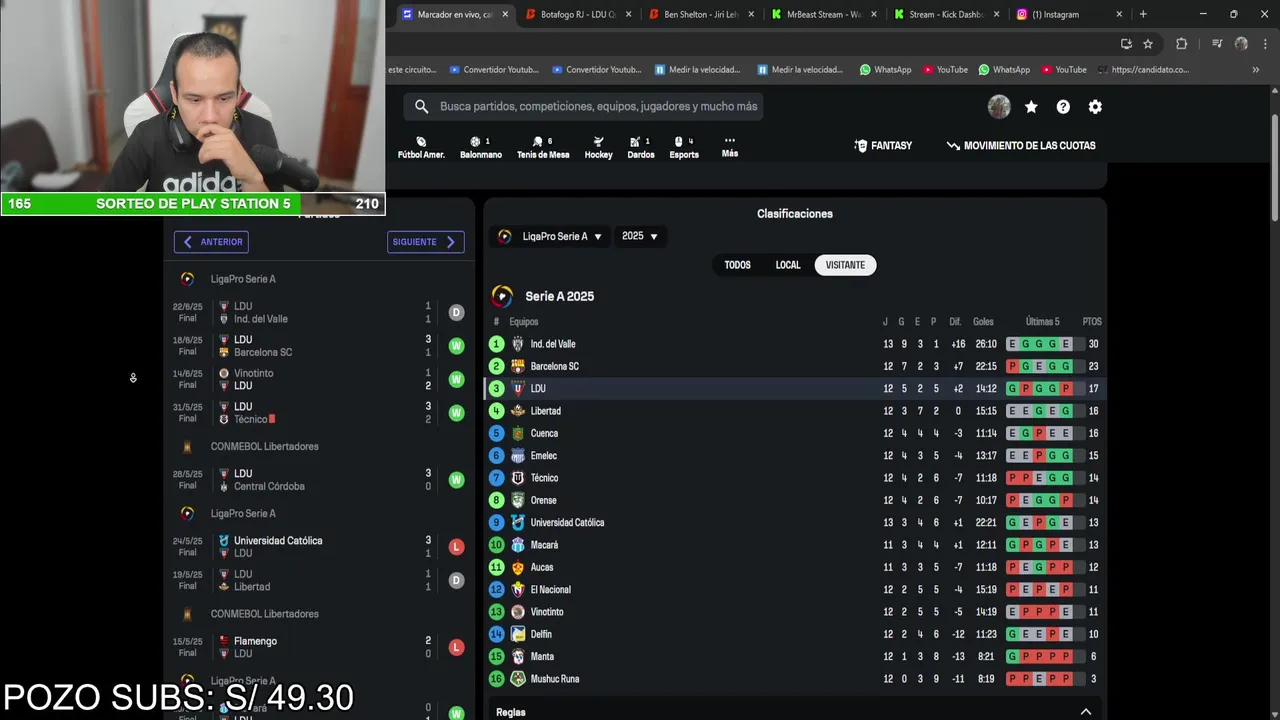
Task: Open the Dardos sport icon
Action: [640, 148]
